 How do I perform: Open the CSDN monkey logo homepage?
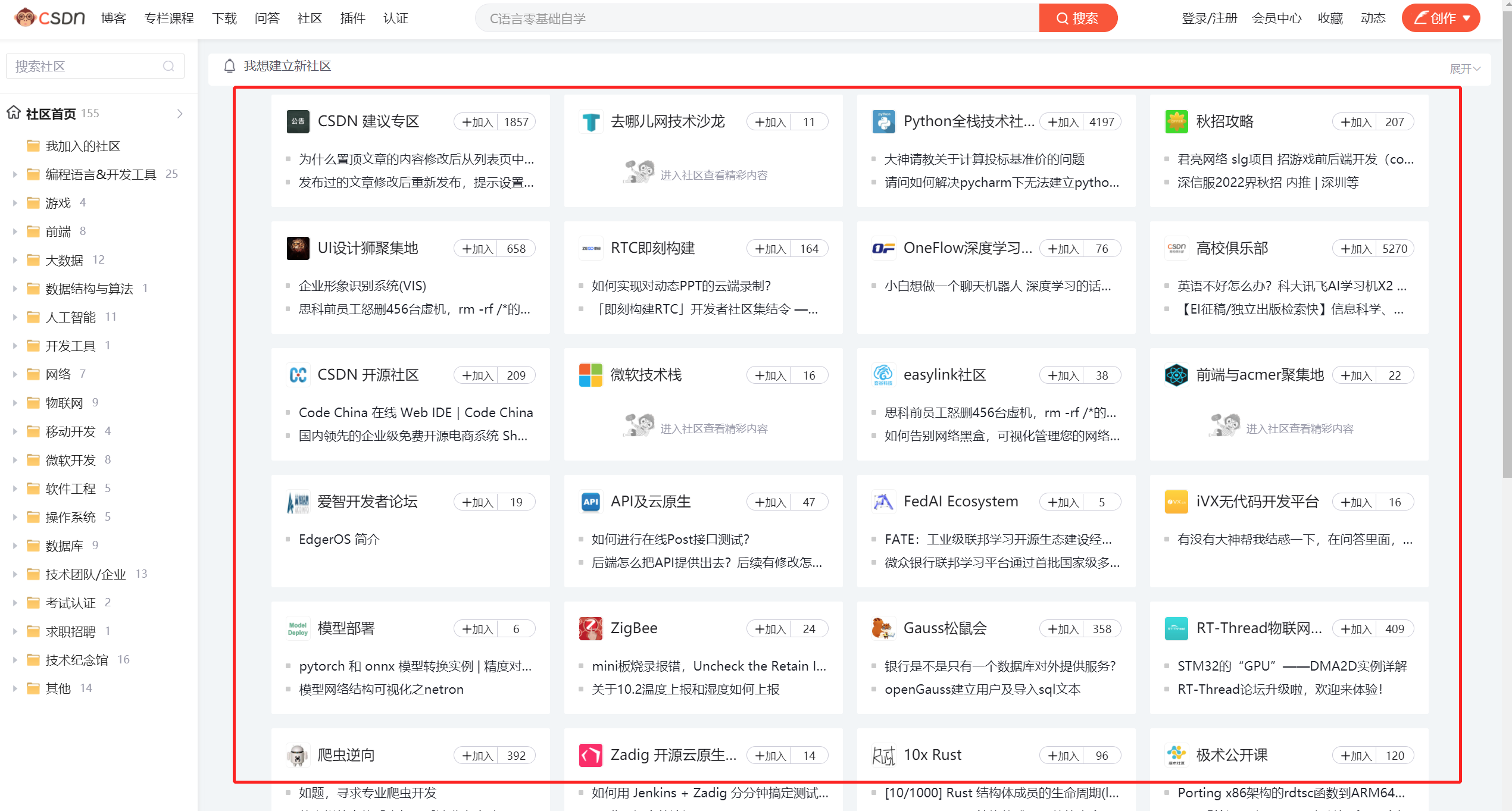click(50, 18)
